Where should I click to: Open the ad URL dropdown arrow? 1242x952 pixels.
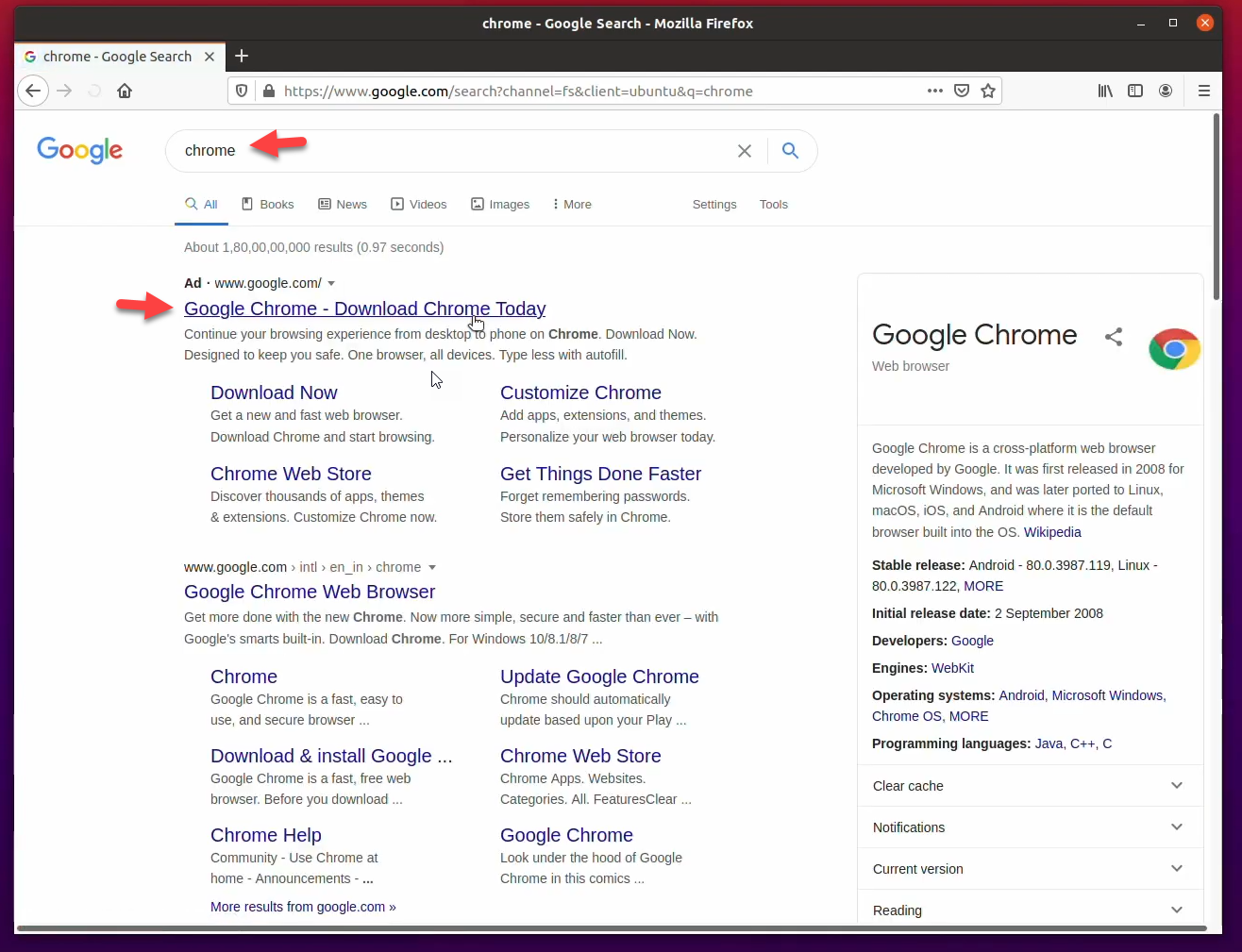tap(331, 284)
